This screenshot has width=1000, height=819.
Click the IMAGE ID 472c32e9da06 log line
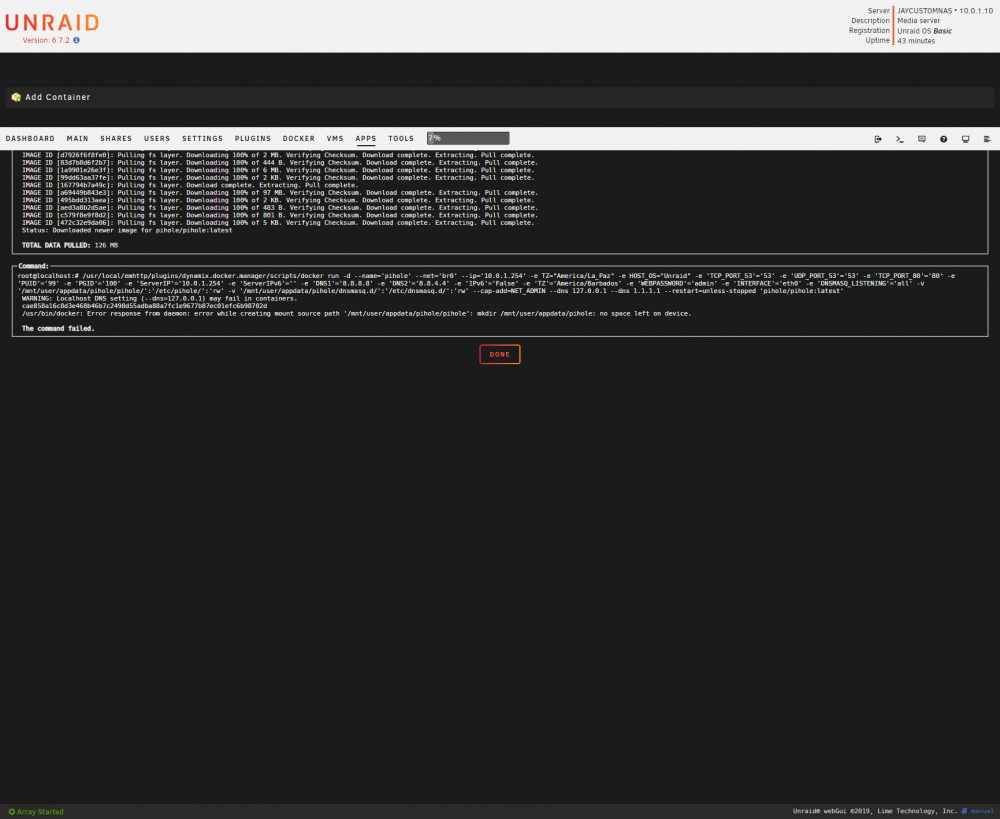[x=278, y=223]
